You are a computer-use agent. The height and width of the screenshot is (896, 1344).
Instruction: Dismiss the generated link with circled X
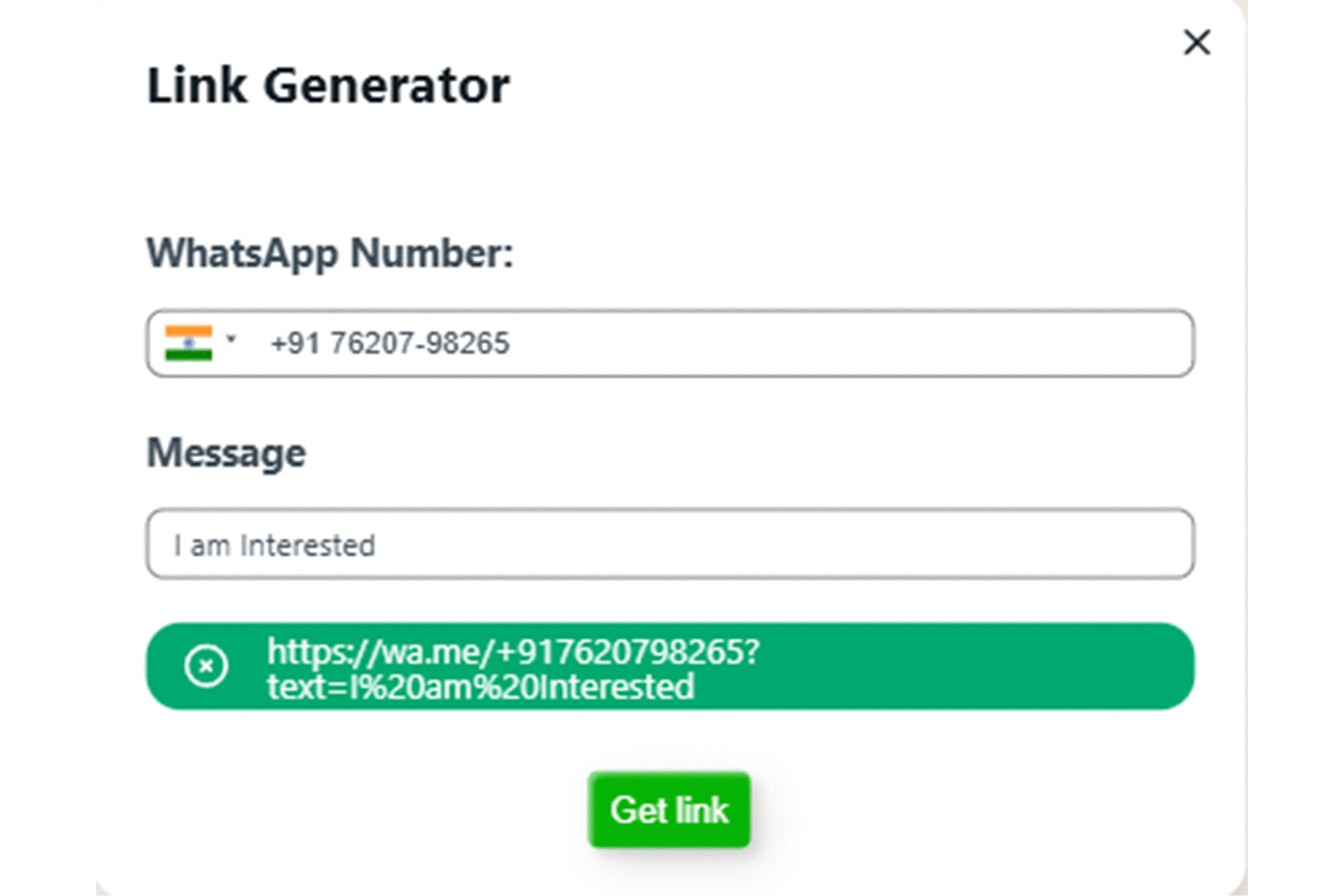206,666
